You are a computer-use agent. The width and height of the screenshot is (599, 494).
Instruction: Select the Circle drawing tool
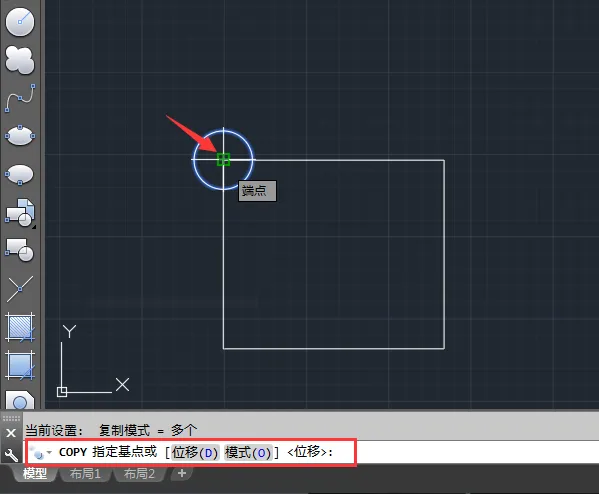20,22
